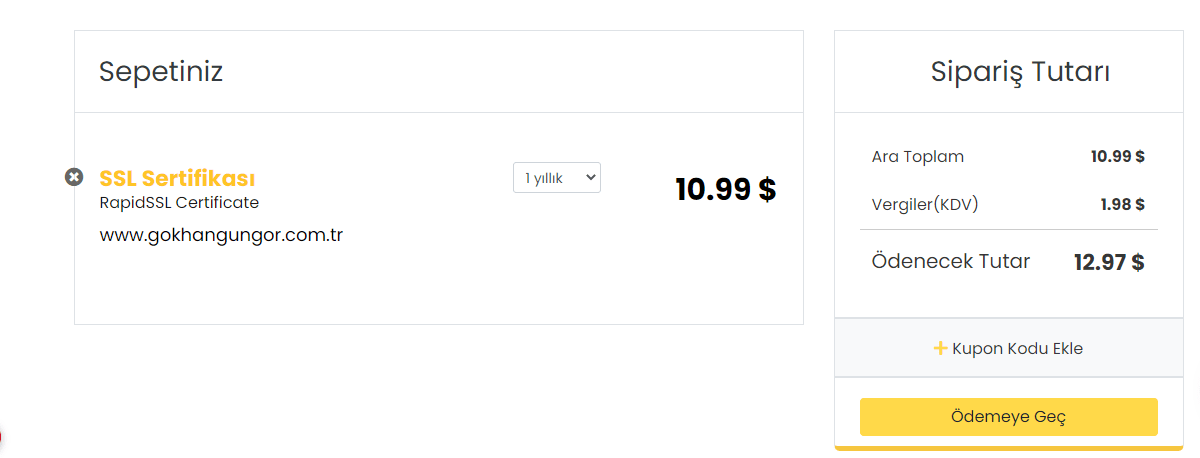Click the Ödemeye Geç button
Image resolution: width=1200 pixels, height=458 pixels.
click(x=1009, y=417)
